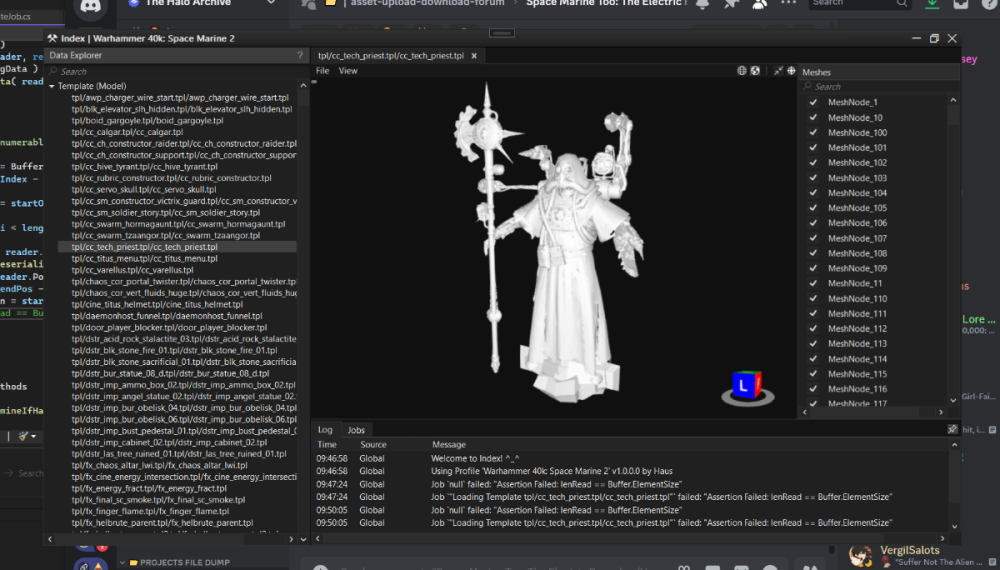Click the Data Explorer help question mark
The width and height of the screenshot is (1000, 570).
point(299,56)
